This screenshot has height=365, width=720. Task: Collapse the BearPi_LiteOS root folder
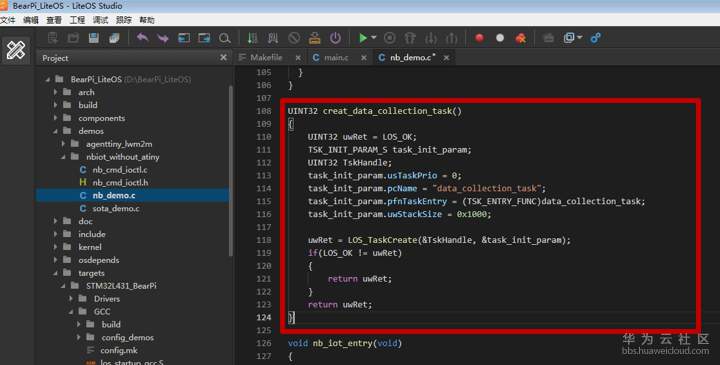(48, 79)
